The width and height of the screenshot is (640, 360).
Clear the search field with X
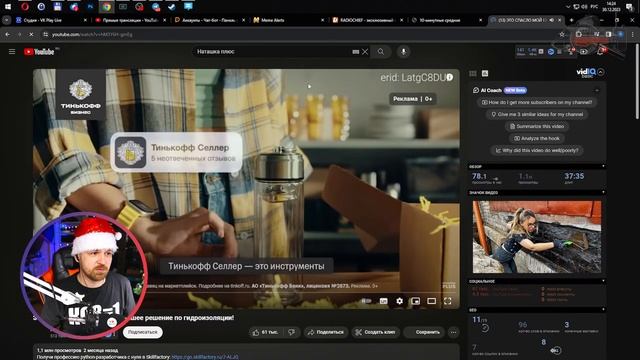pos(365,51)
